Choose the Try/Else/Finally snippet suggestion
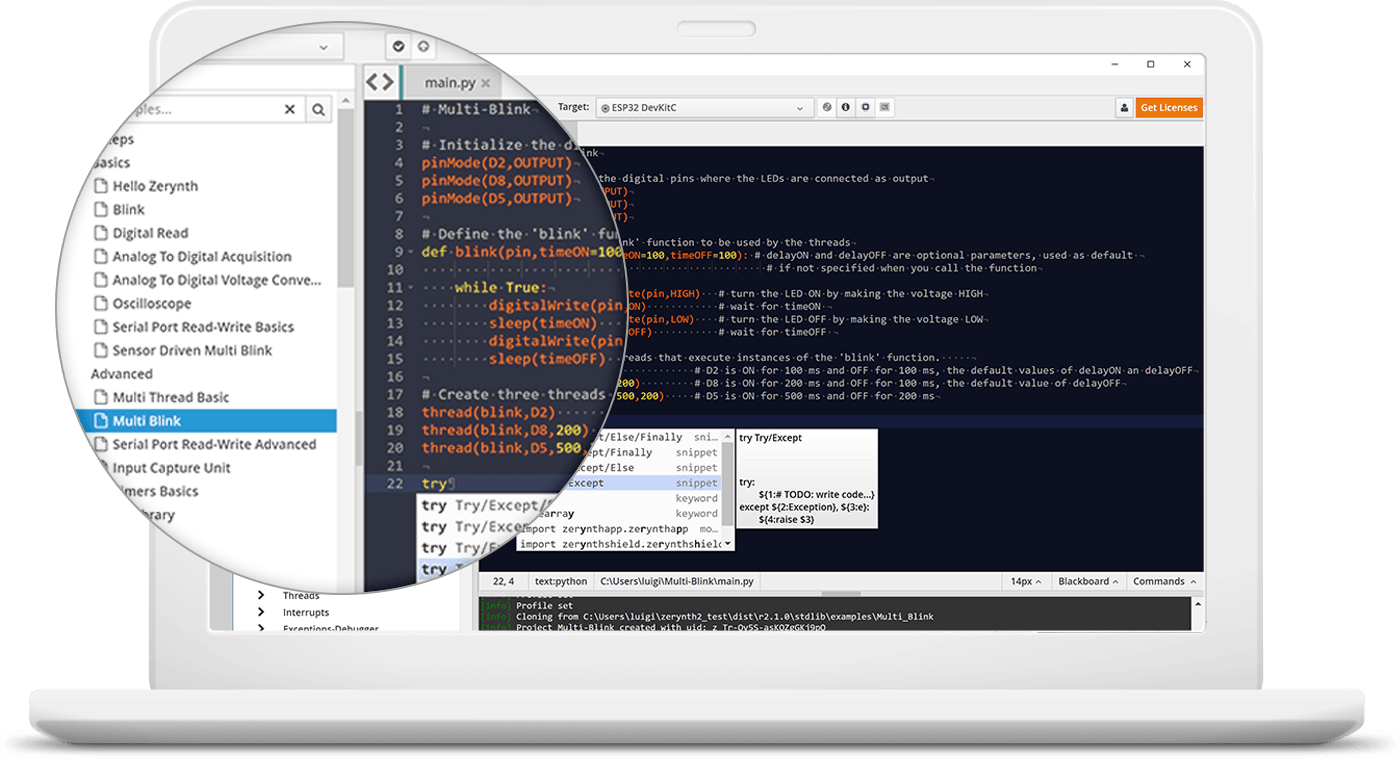 (654, 437)
